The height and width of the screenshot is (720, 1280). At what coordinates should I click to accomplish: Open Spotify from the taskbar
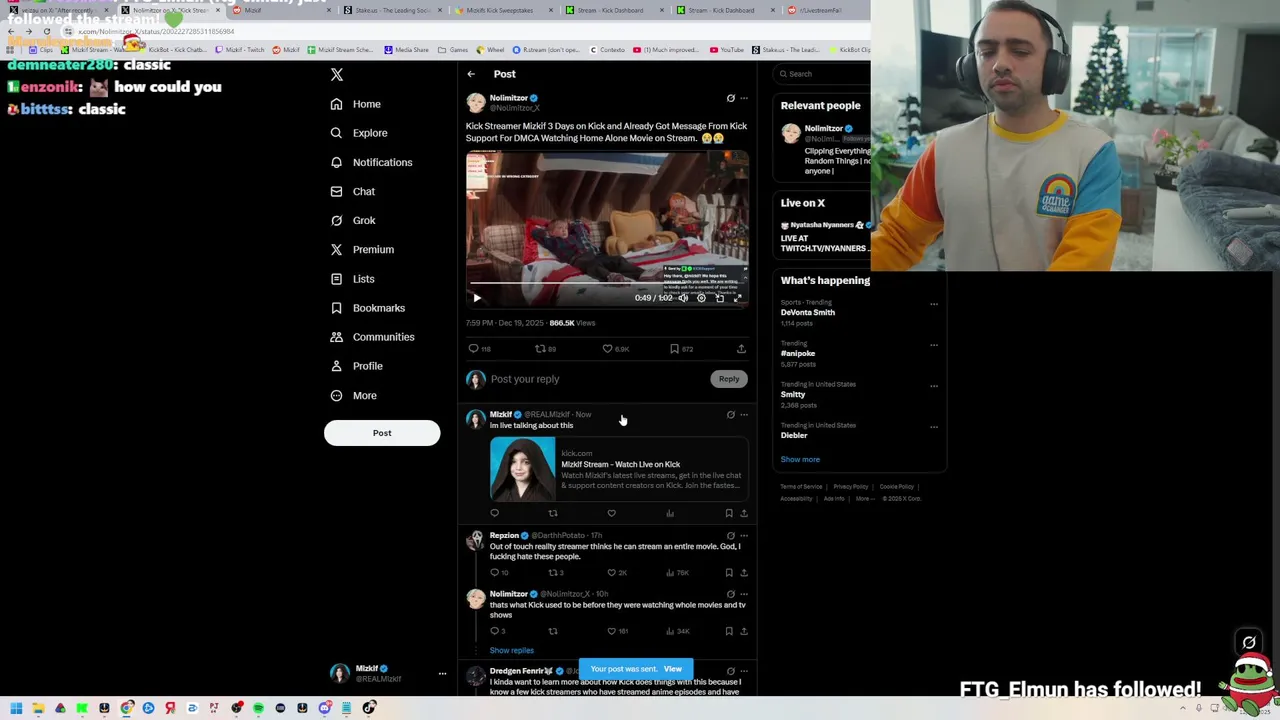click(258, 708)
